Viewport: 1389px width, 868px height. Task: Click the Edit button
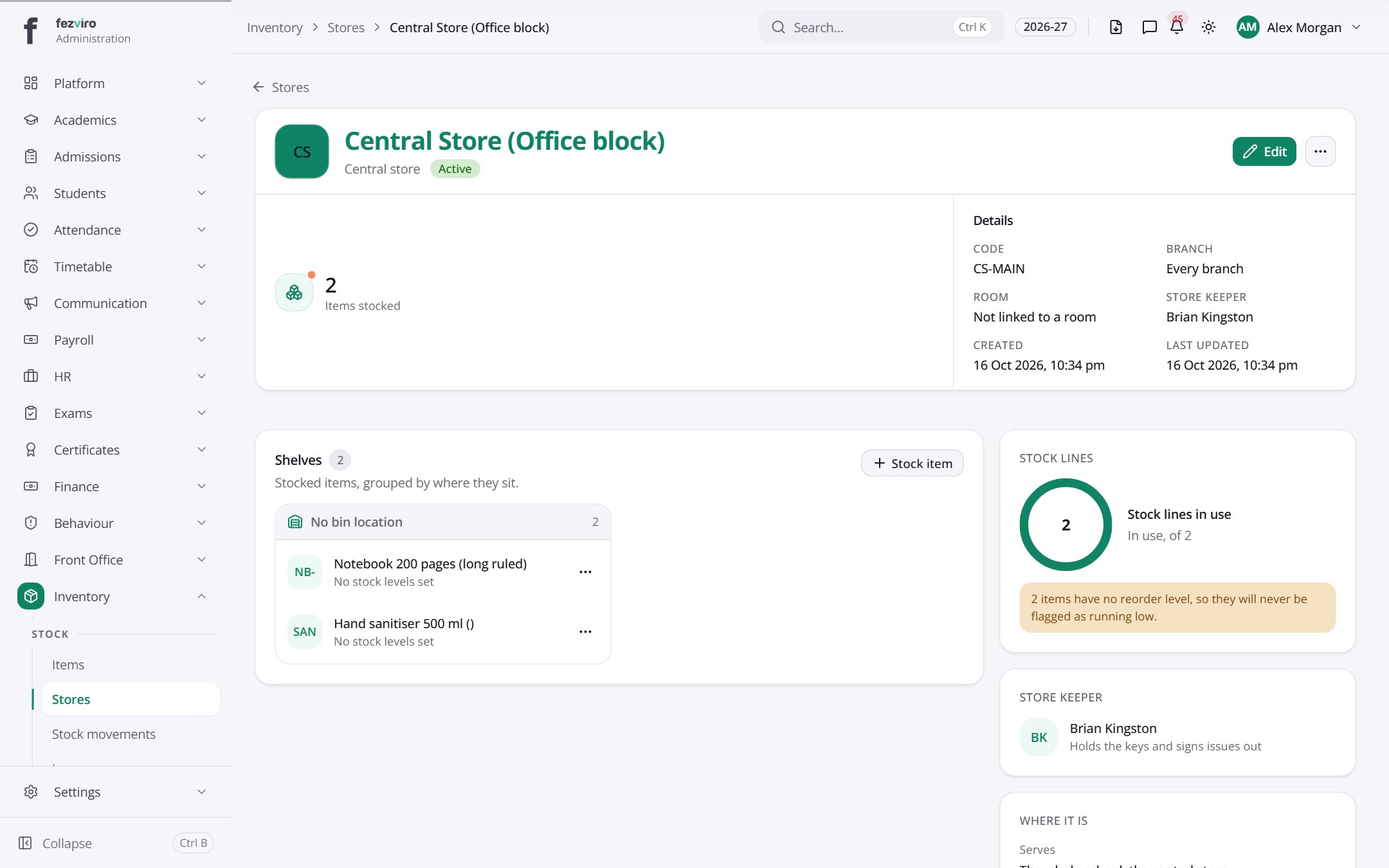coord(1264,151)
